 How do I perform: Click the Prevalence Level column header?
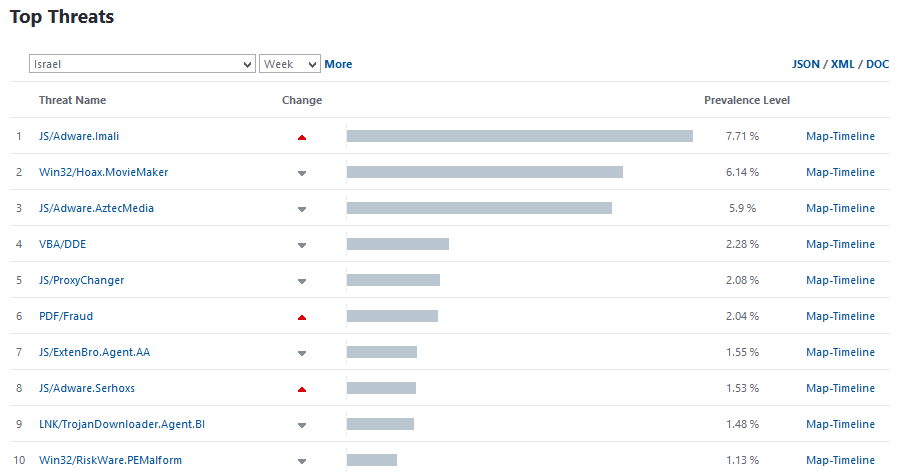click(746, 100)
